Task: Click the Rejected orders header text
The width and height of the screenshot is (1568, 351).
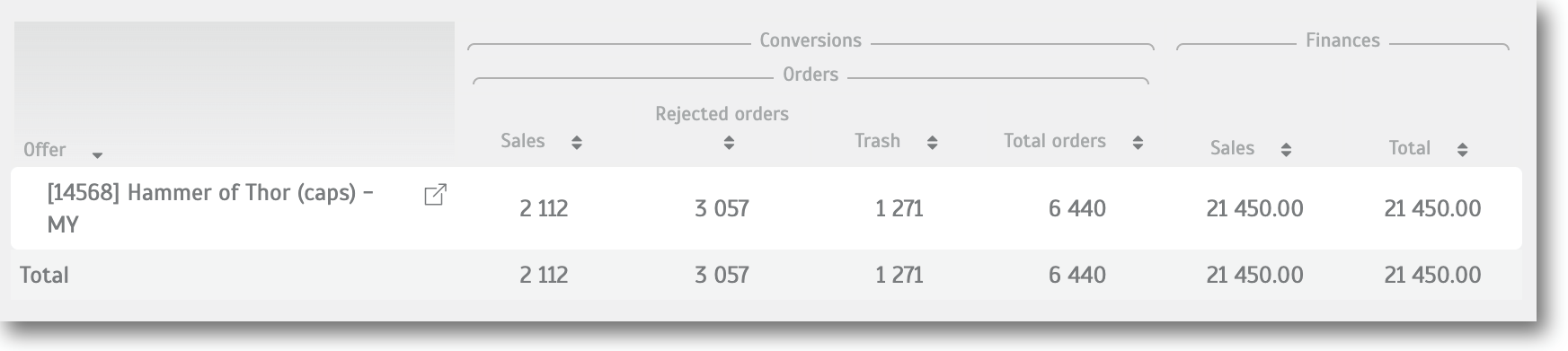Action: coord(722,114)
